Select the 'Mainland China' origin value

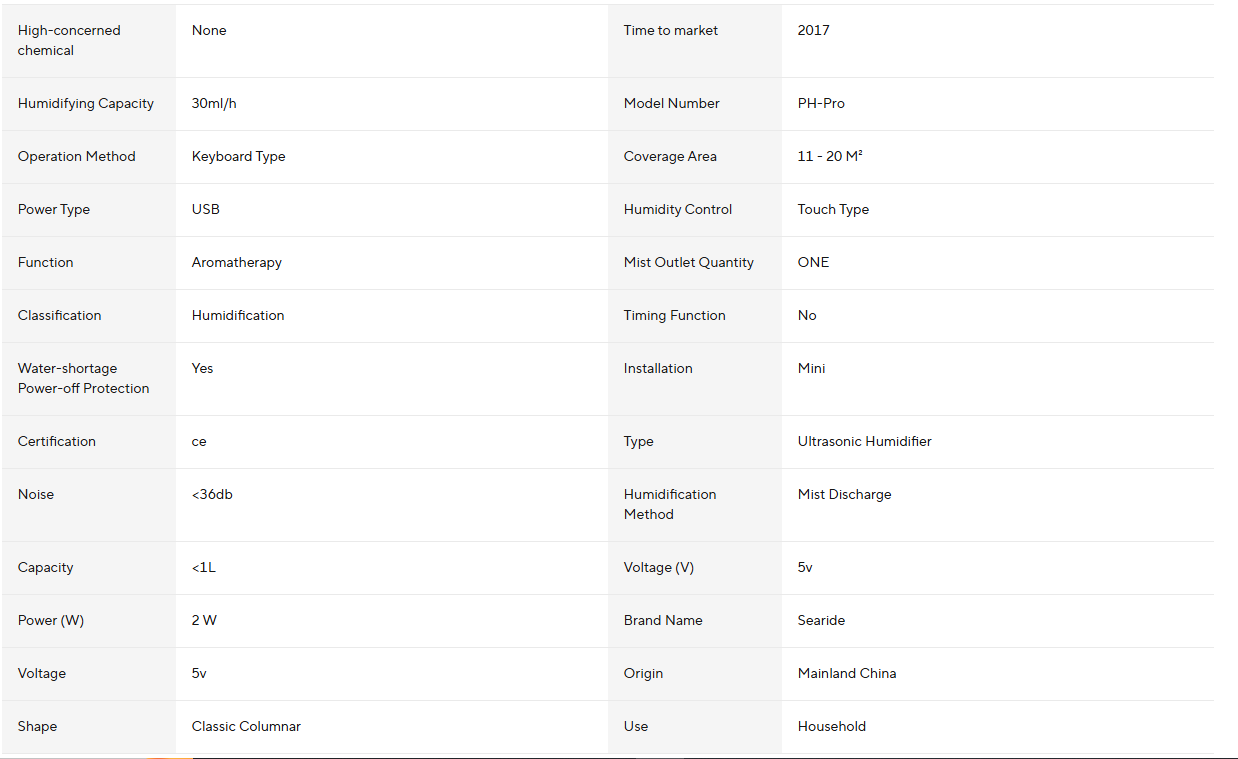[x=846, y=674]
